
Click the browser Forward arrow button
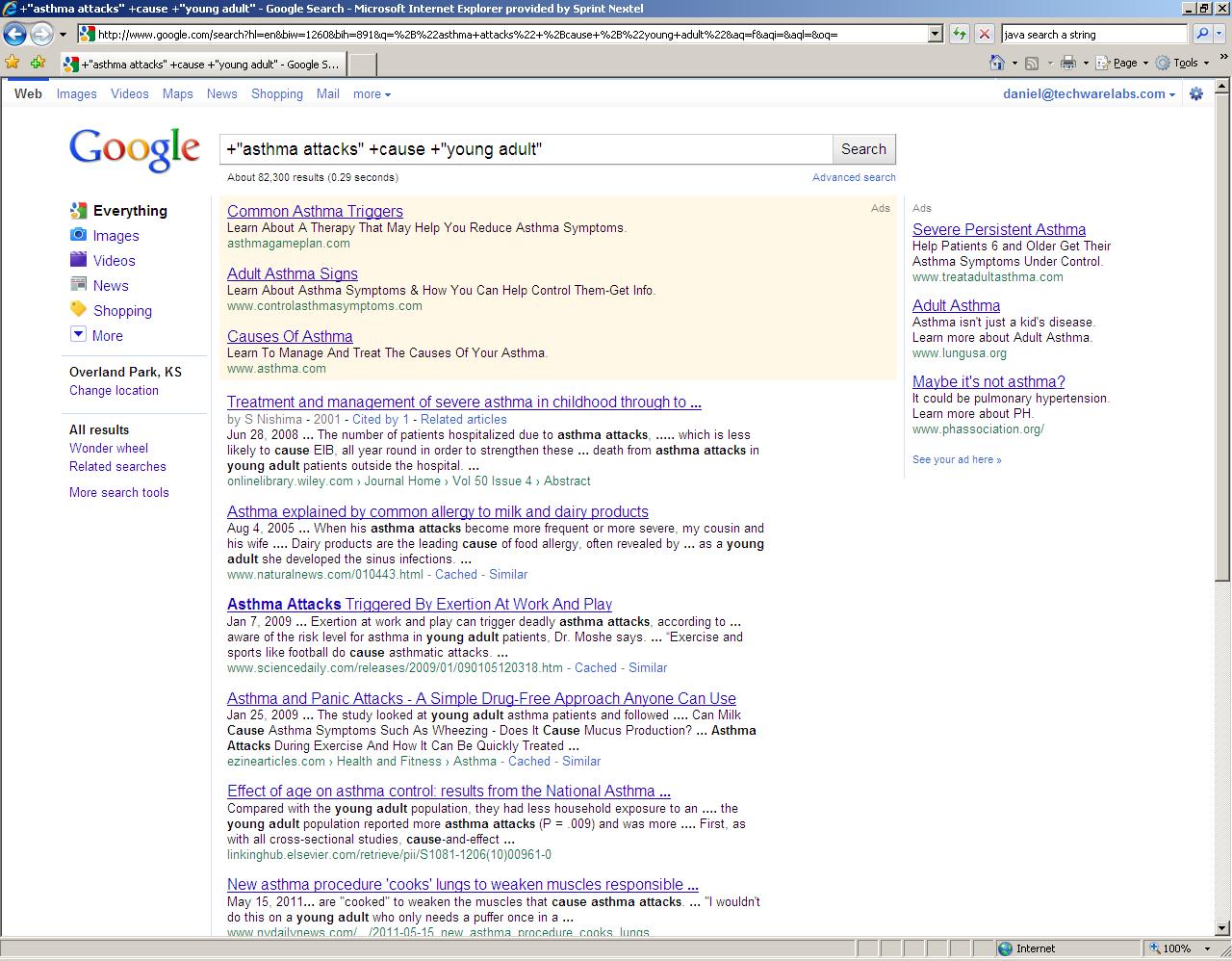40,34
